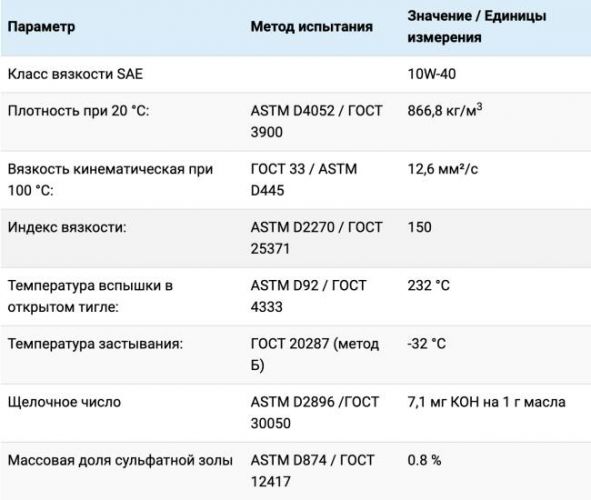
Task: Click Вязкость кинематическая при 100 °C label
Action: coord(110,180)
